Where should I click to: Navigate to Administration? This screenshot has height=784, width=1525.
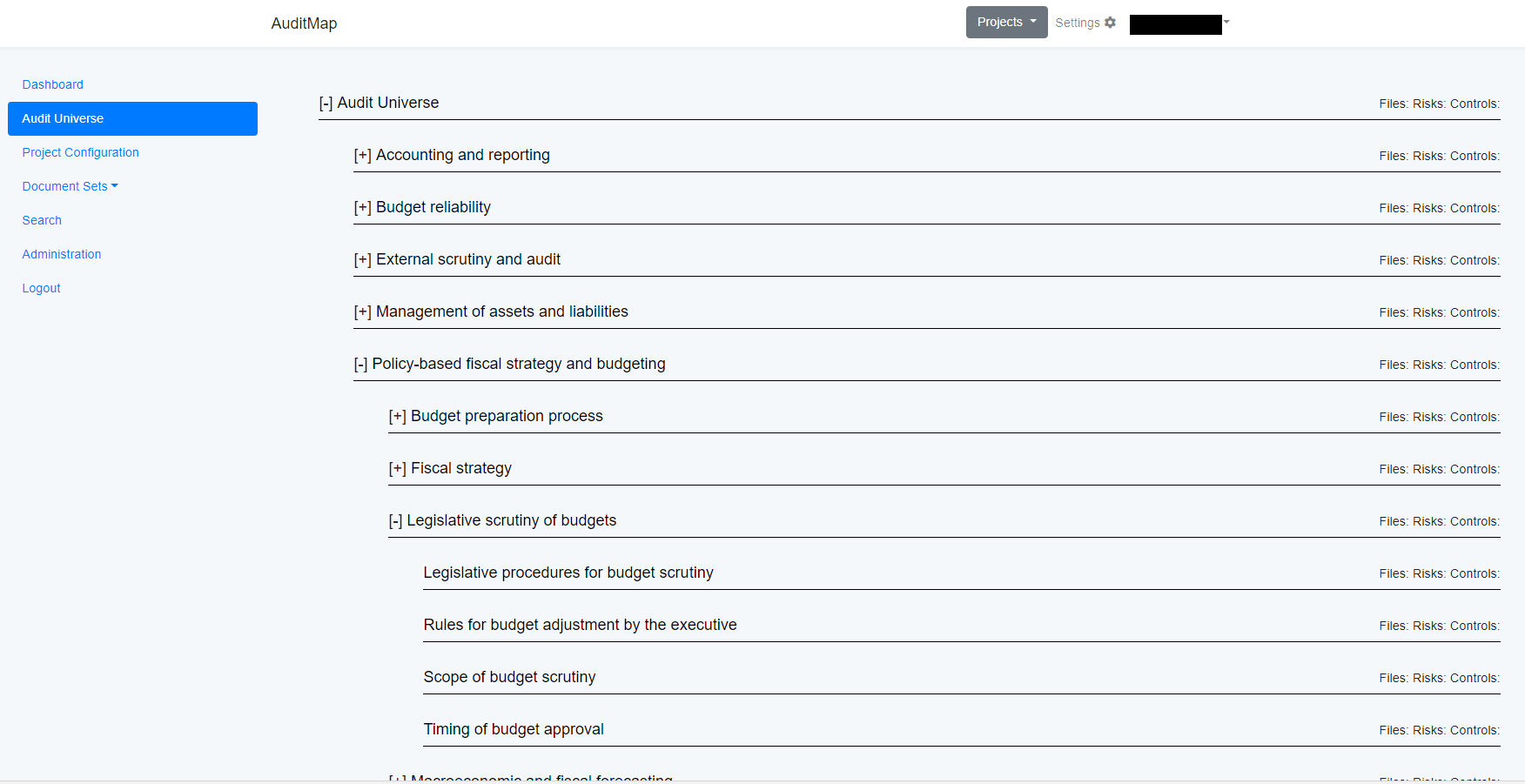[62, 254]
